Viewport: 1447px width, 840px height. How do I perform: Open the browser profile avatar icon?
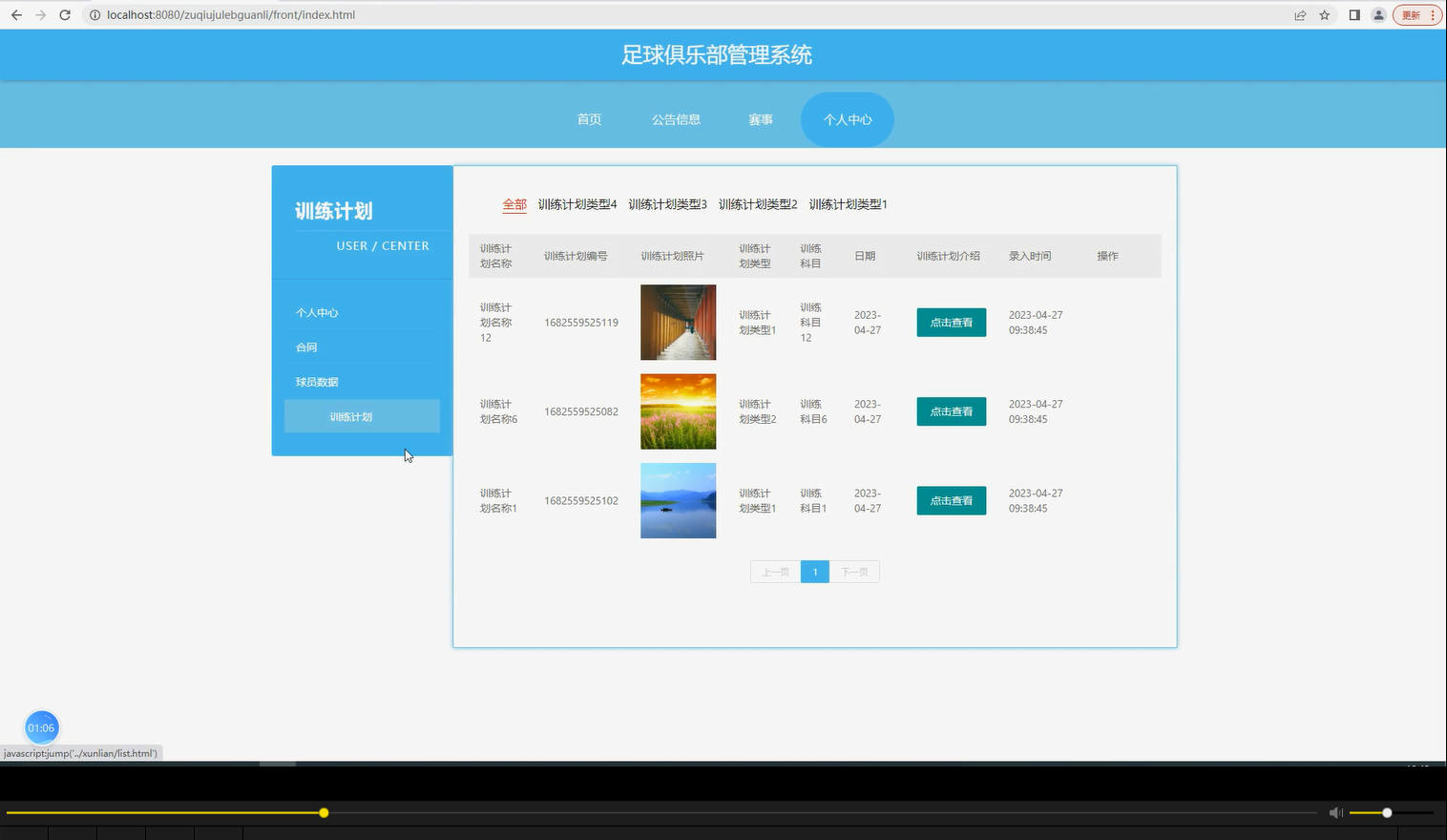(x=1377, y=14)
